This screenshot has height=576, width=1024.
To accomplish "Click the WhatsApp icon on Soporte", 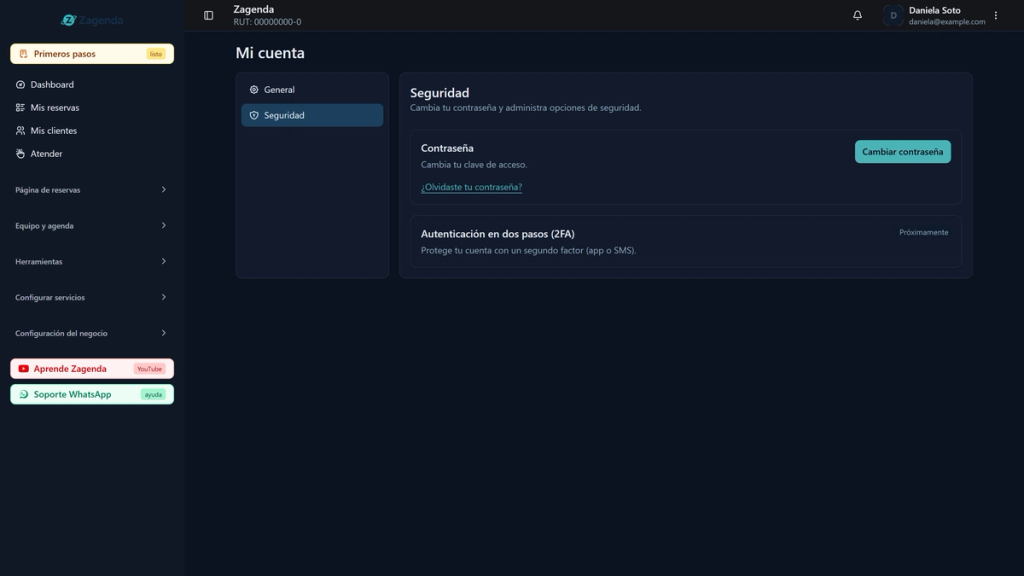I will pos(24,394).
